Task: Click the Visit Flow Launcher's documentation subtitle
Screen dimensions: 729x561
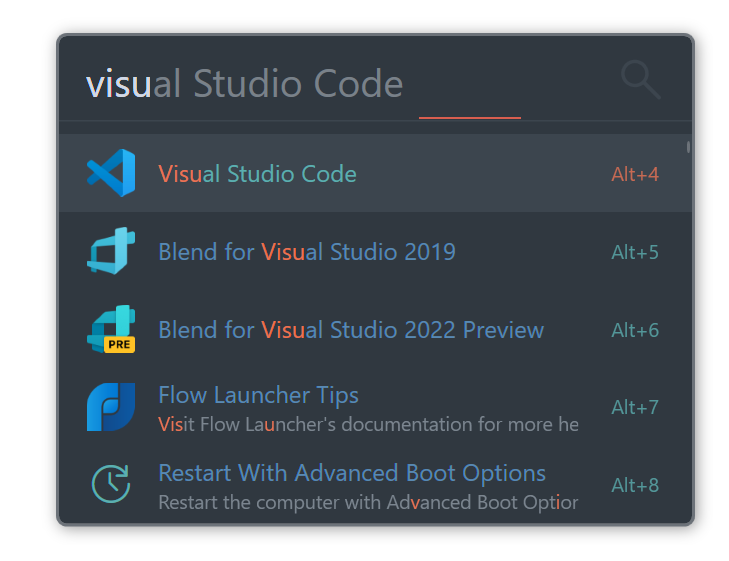Action: 368,424
